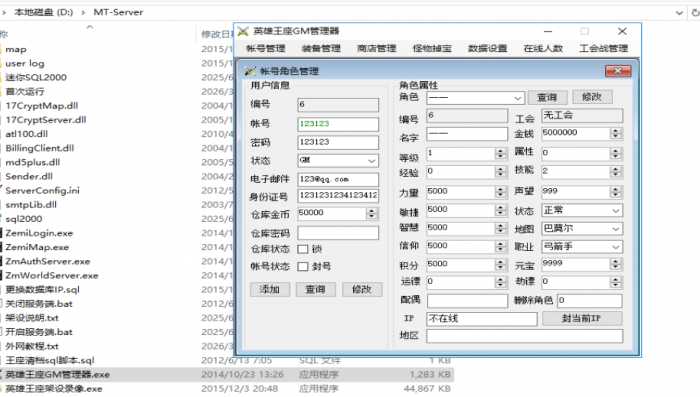Expand the character 状态 正常 dropdown
The width and height of the screenshot is (700, 397).
[x=616, y=210]
